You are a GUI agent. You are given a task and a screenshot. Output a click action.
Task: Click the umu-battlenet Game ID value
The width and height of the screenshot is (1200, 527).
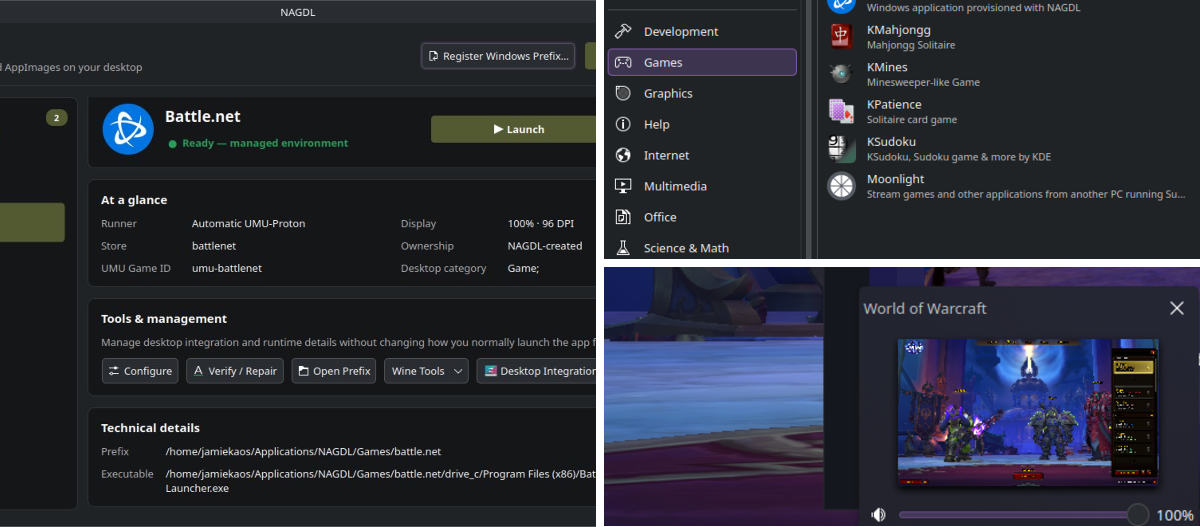coord(227,268)
